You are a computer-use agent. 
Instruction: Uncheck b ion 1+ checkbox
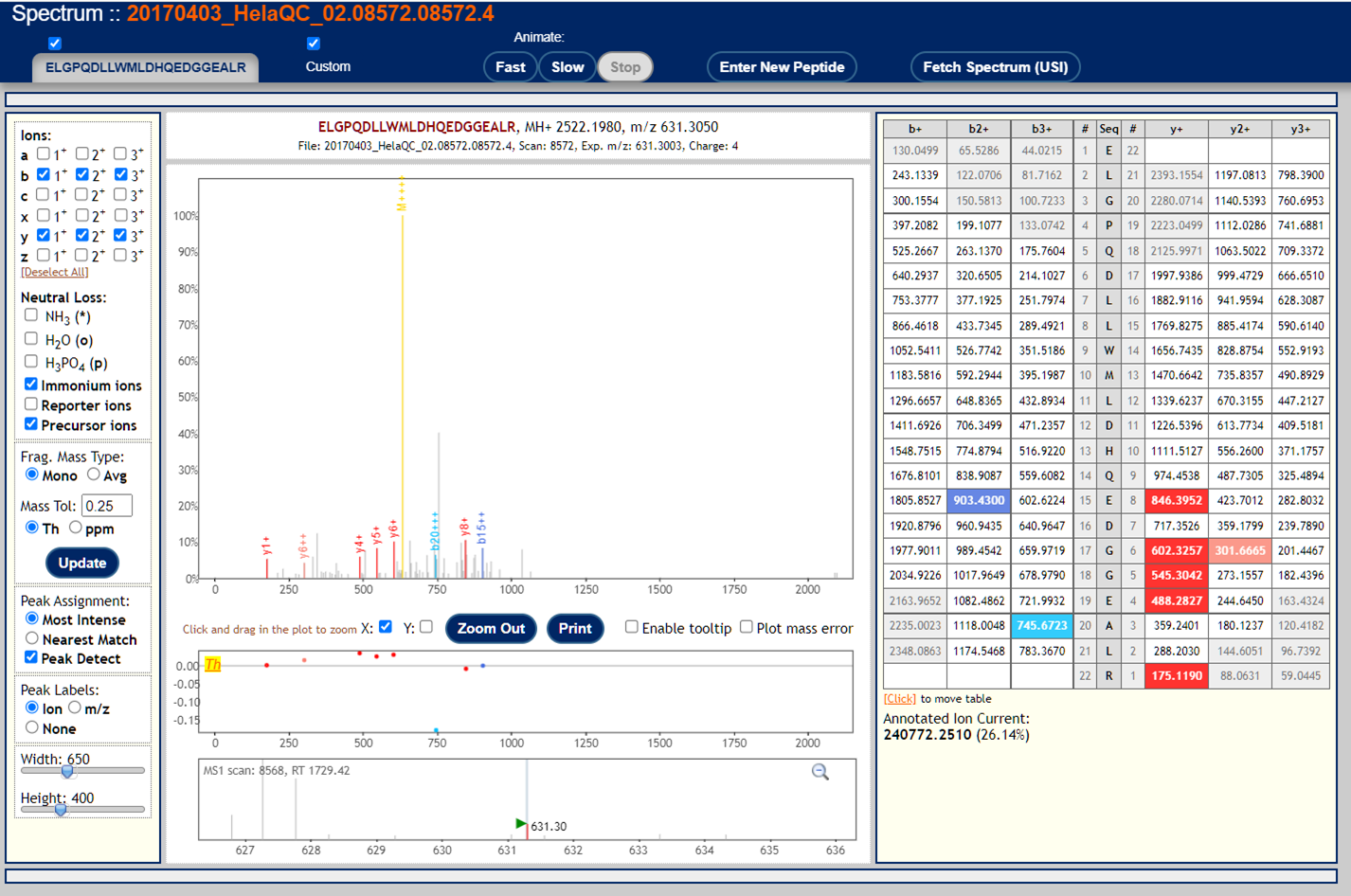(x=44, y=174)
